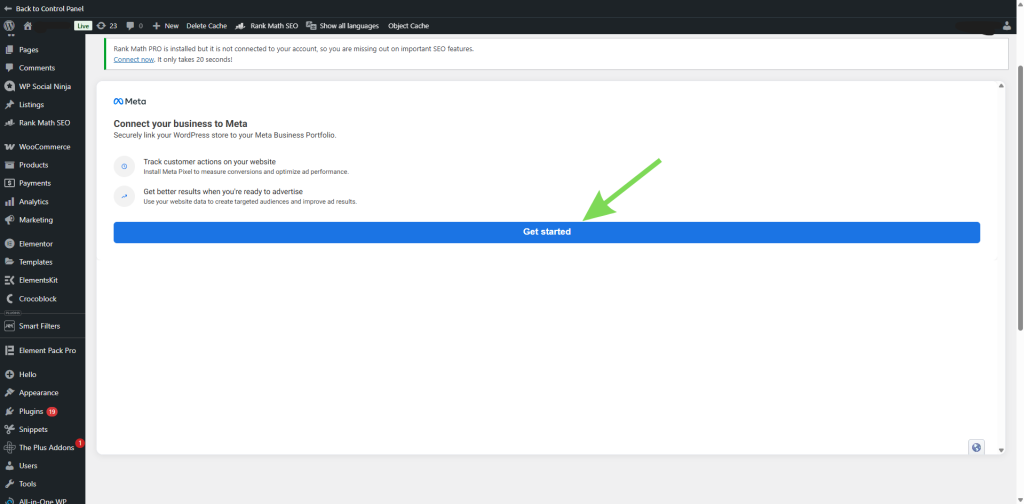This screenshot has height=504, width=1024.
Task: Click the Comments sidebar icon
Action: [9, 68]
